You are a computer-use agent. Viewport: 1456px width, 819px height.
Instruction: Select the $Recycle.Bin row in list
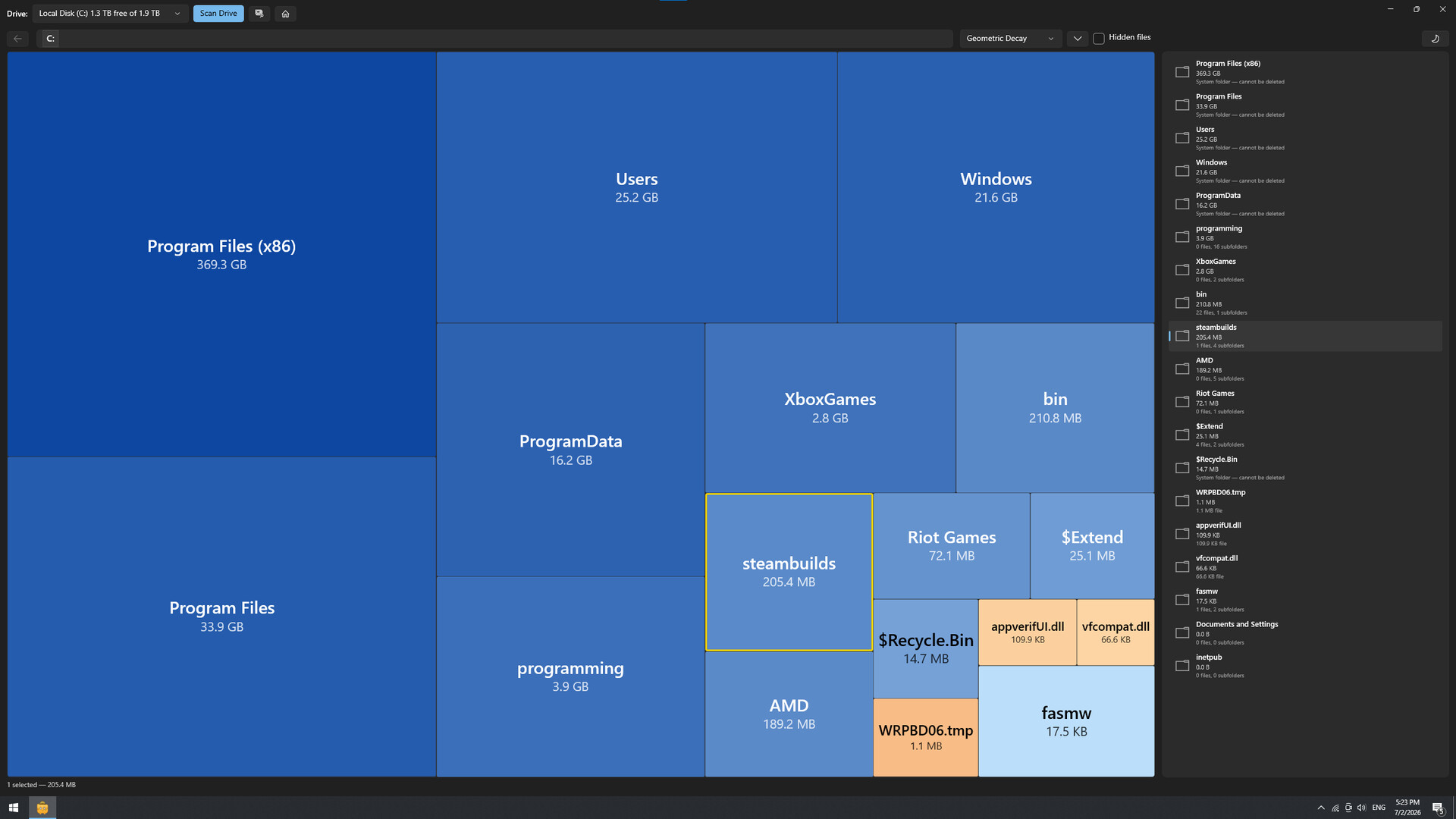[1305, 468]
